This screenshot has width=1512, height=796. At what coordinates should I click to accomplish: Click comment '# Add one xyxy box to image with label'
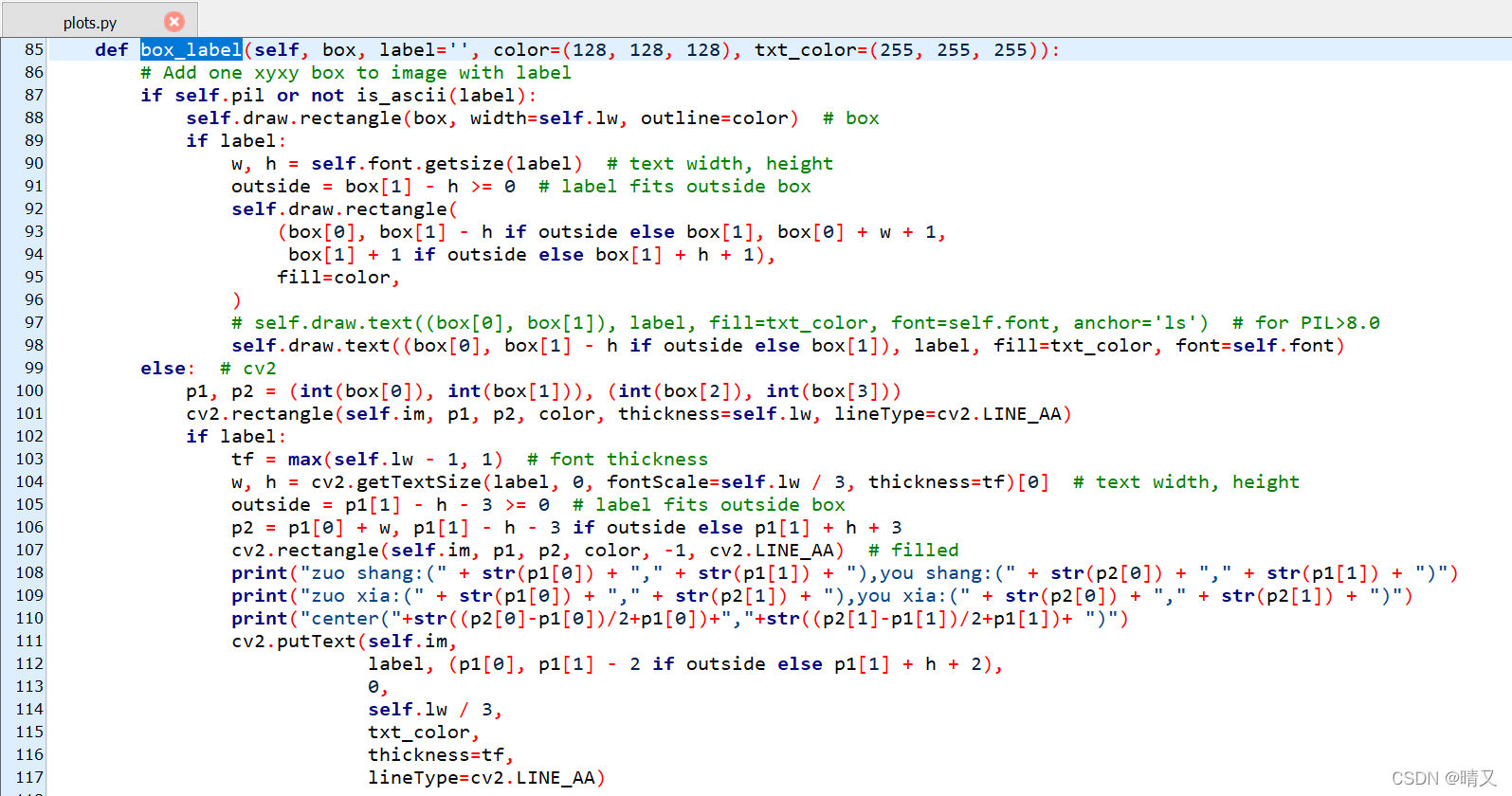point(356,73)
